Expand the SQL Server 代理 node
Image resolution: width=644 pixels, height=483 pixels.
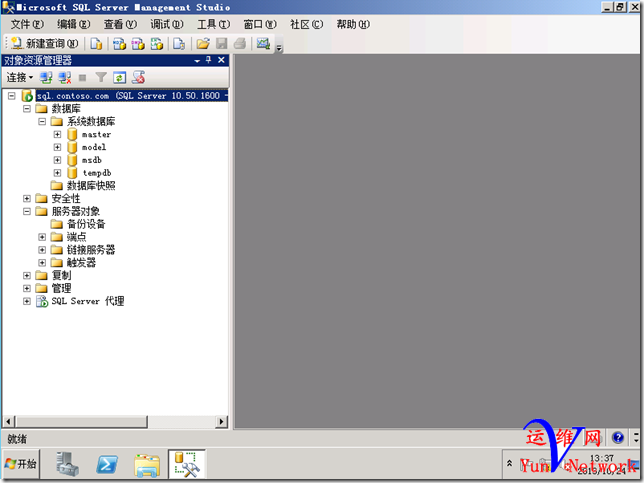point(27,301)
